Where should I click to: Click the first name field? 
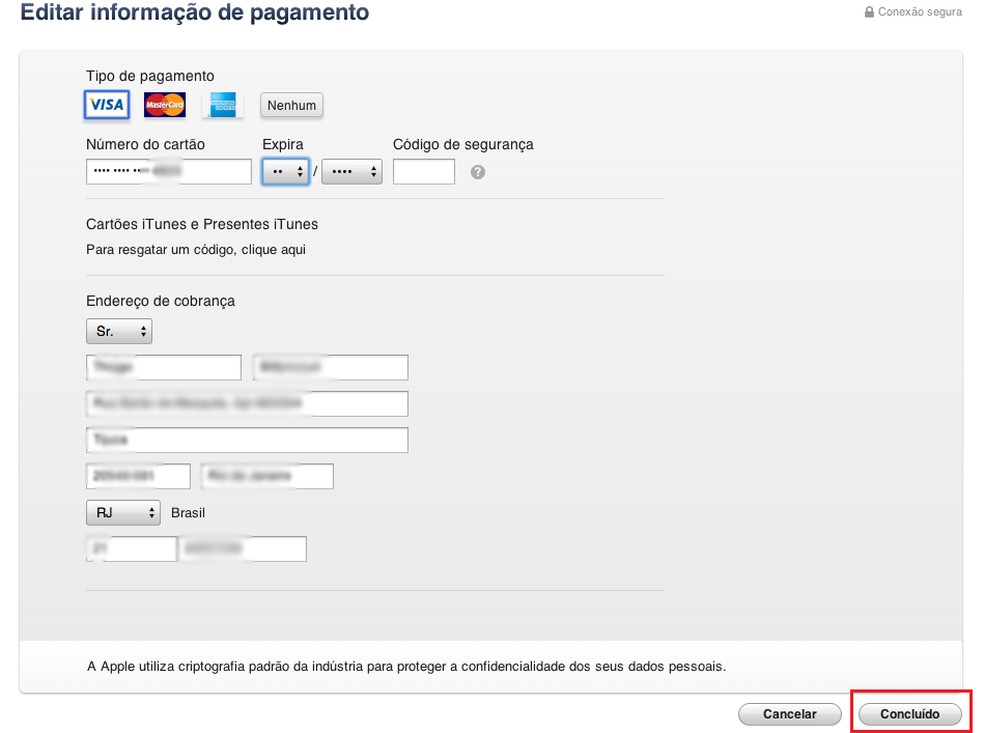pos(163,367)
